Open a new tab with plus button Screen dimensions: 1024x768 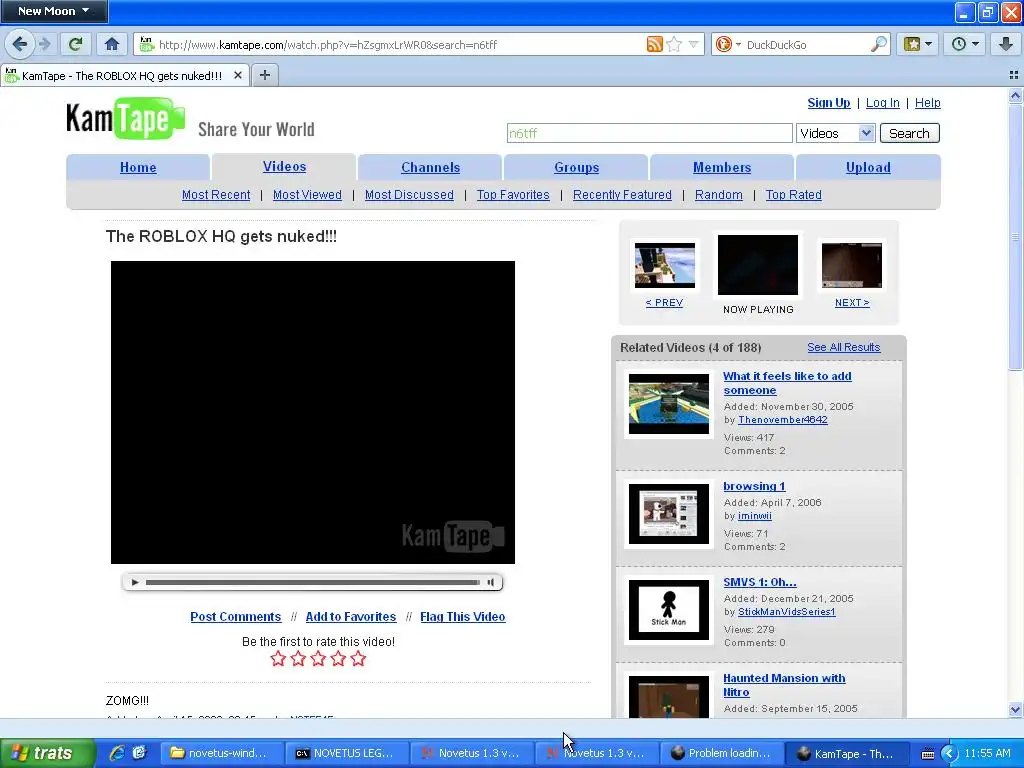point(264,75)
